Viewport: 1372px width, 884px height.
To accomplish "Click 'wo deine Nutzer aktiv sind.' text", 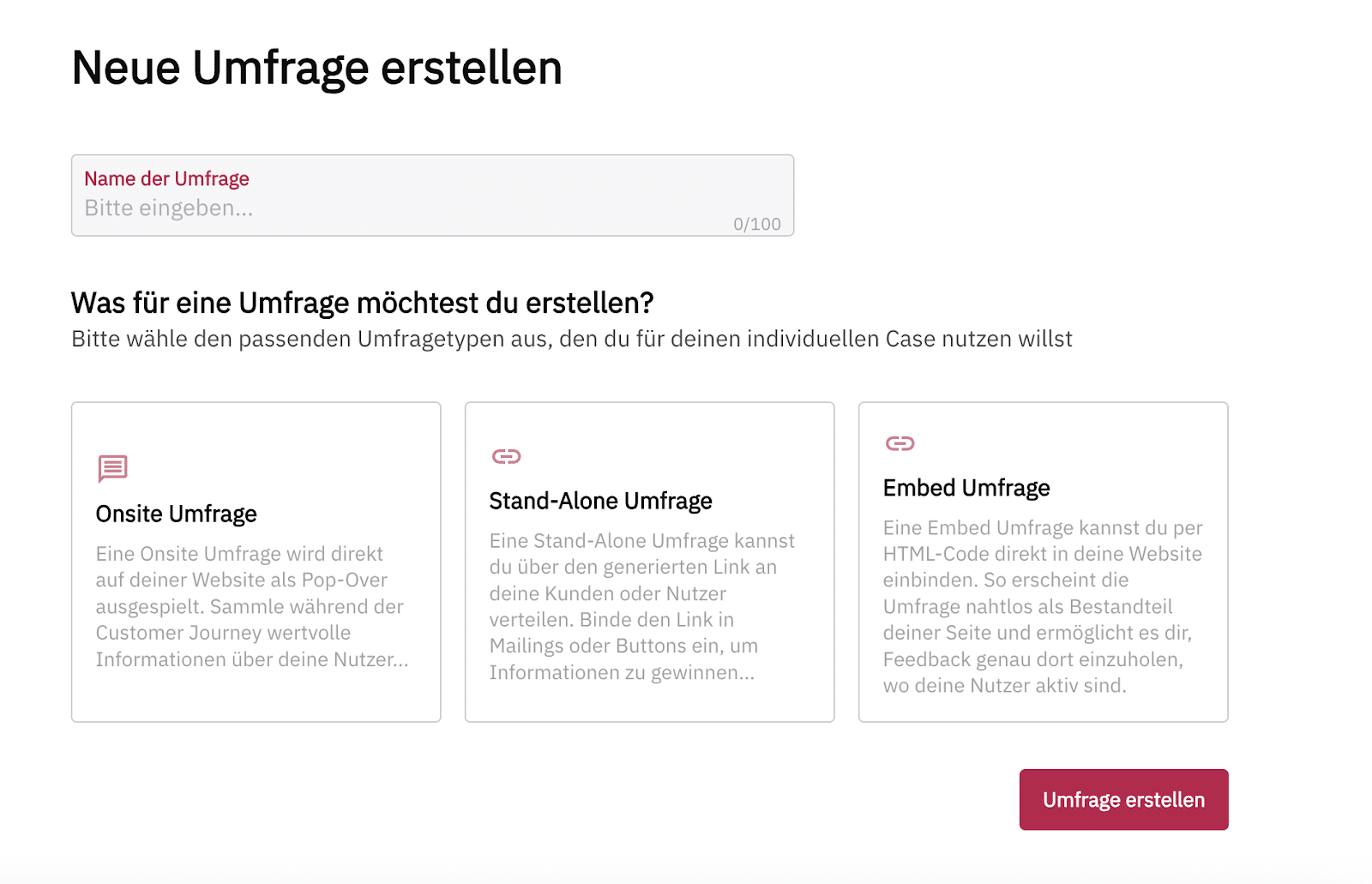I will click(1004, 686).
